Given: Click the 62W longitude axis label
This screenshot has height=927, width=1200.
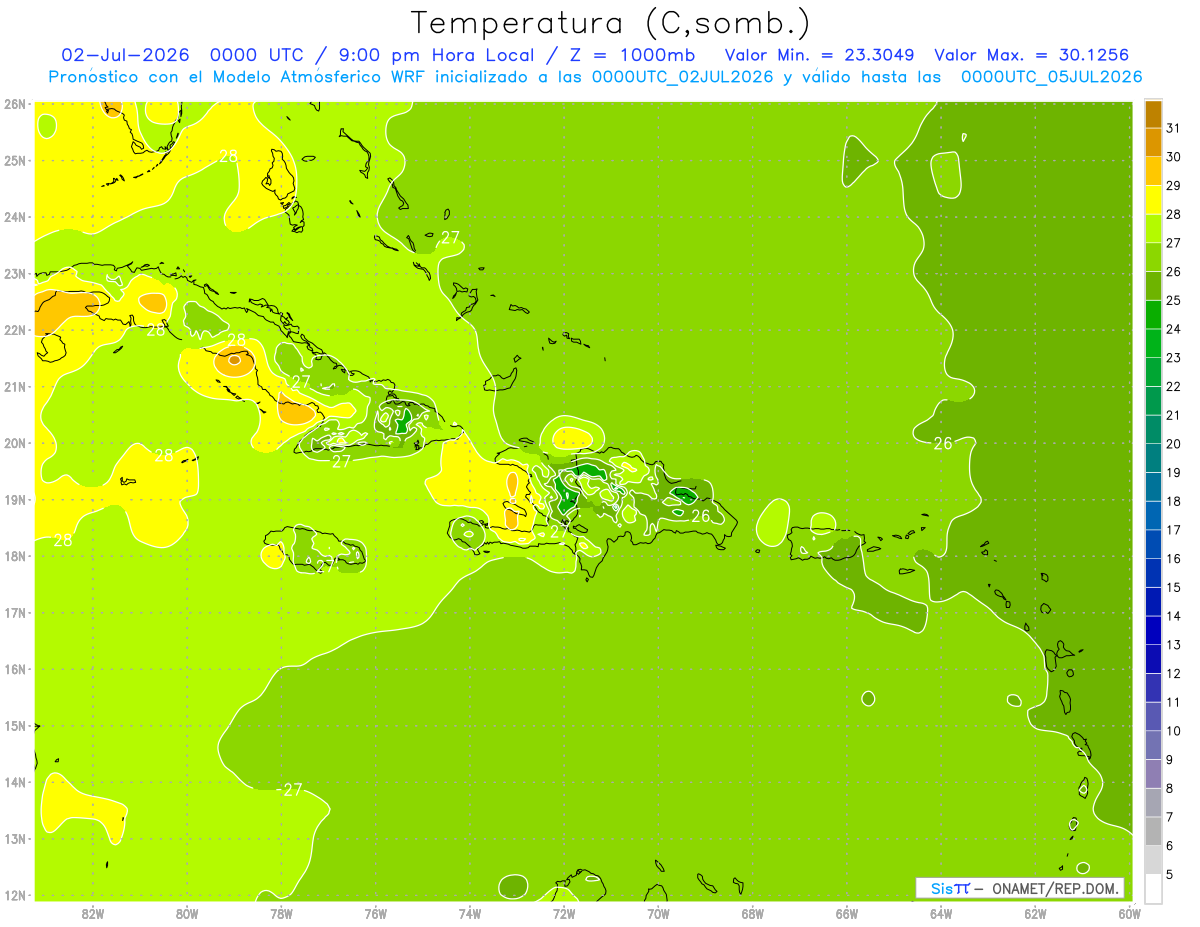Looking at the screenshot, I should [x=1035, y=913].
